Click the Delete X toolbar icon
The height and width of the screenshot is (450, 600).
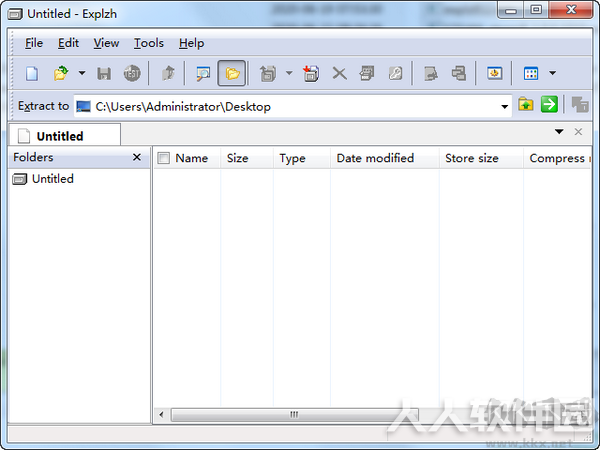(x=339, y=73)
